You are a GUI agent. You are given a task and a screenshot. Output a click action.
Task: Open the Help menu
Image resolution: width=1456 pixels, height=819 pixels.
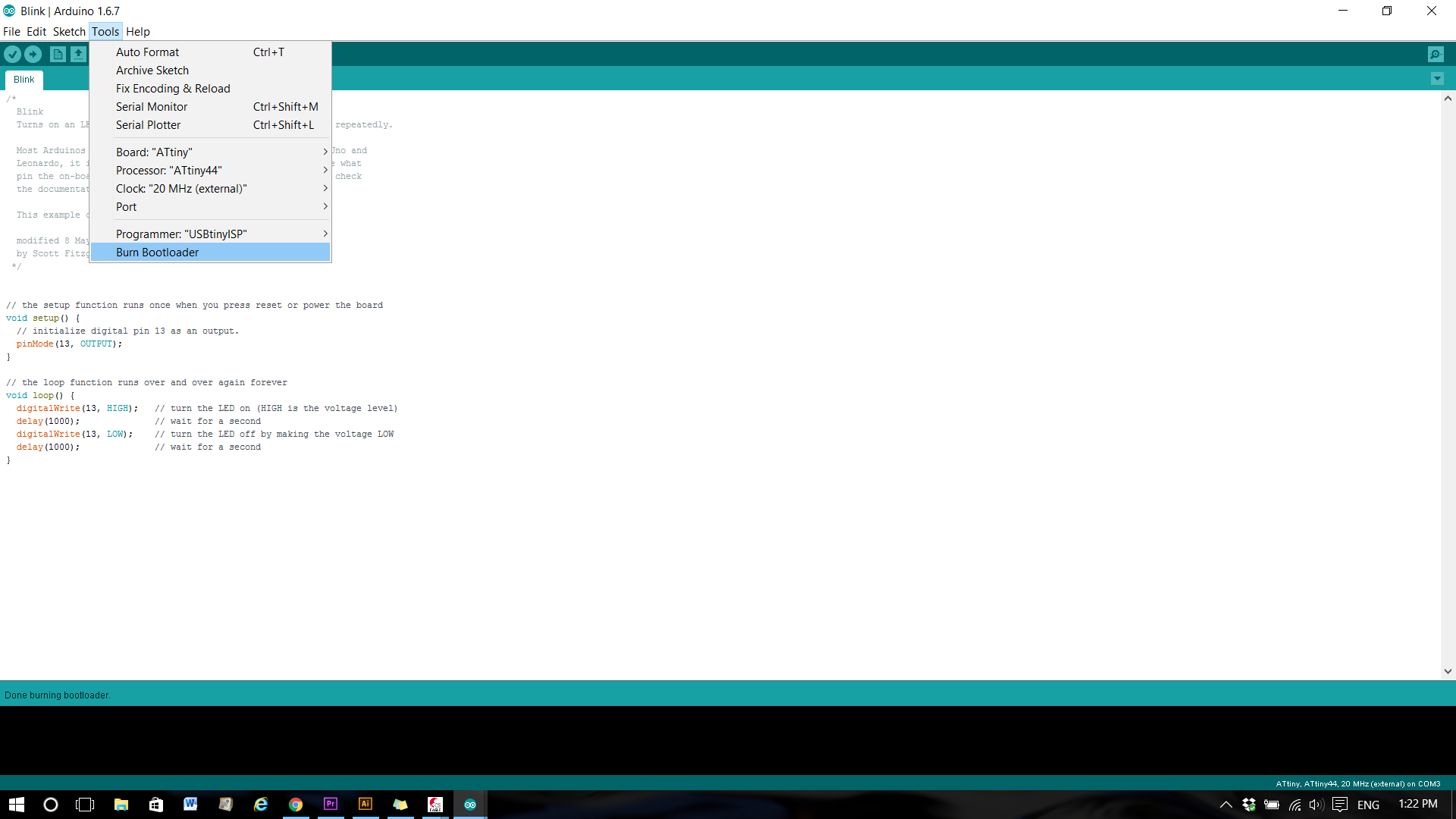pyautogui.click(x=138, y=32)
